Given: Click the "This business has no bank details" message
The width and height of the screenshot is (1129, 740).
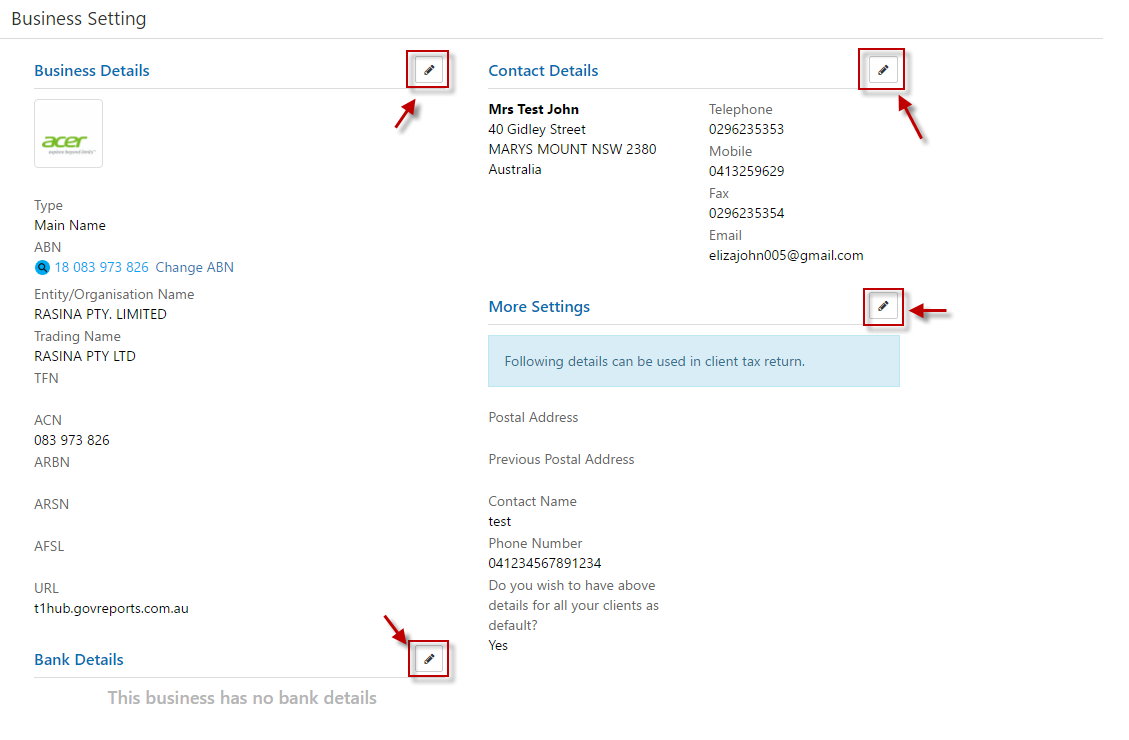Looking at the screenshot, I should coord(242,698).
